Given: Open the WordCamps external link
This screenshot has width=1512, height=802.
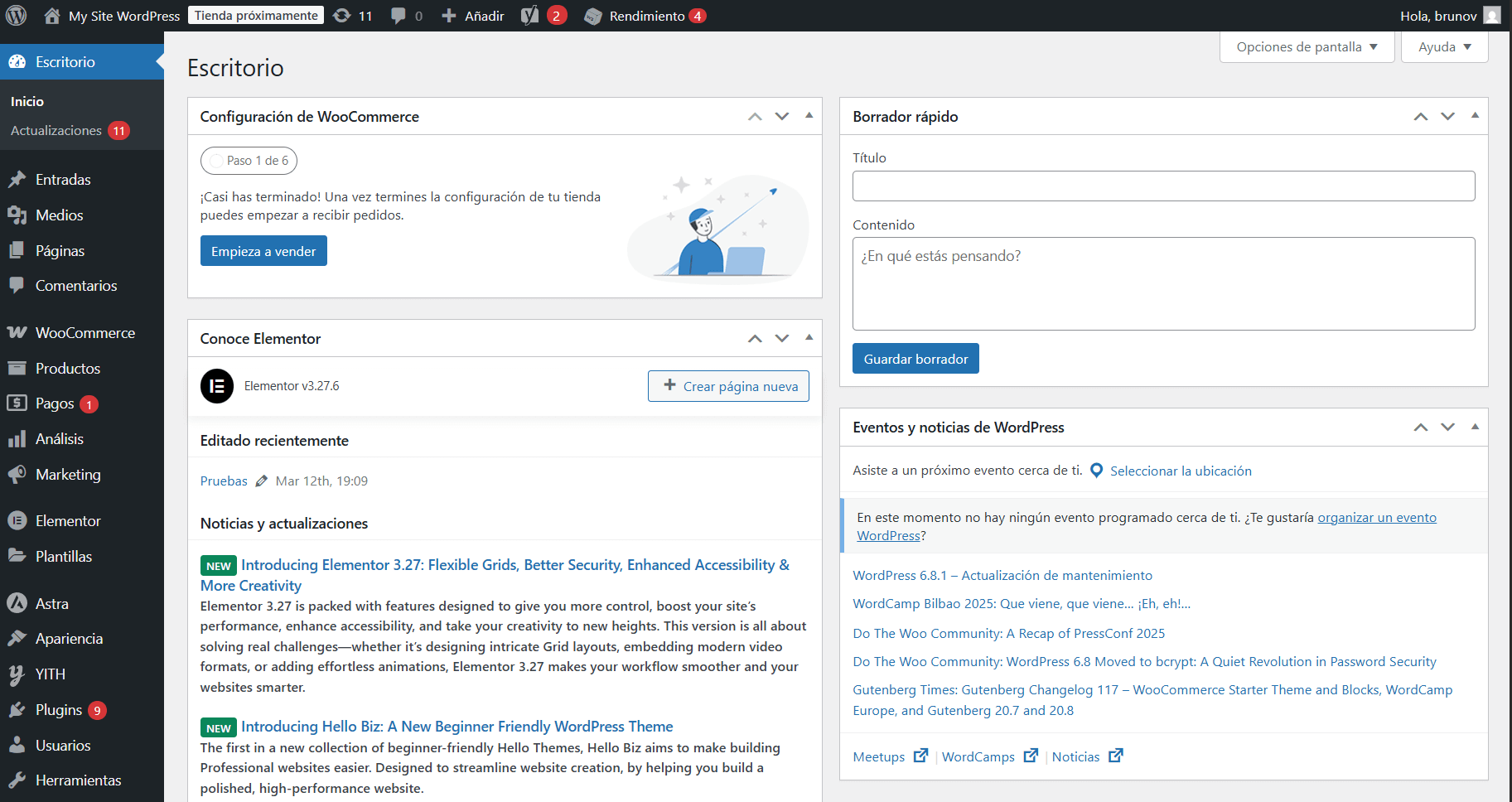Looking at the screenshot, I should click(x=989, y=756).
